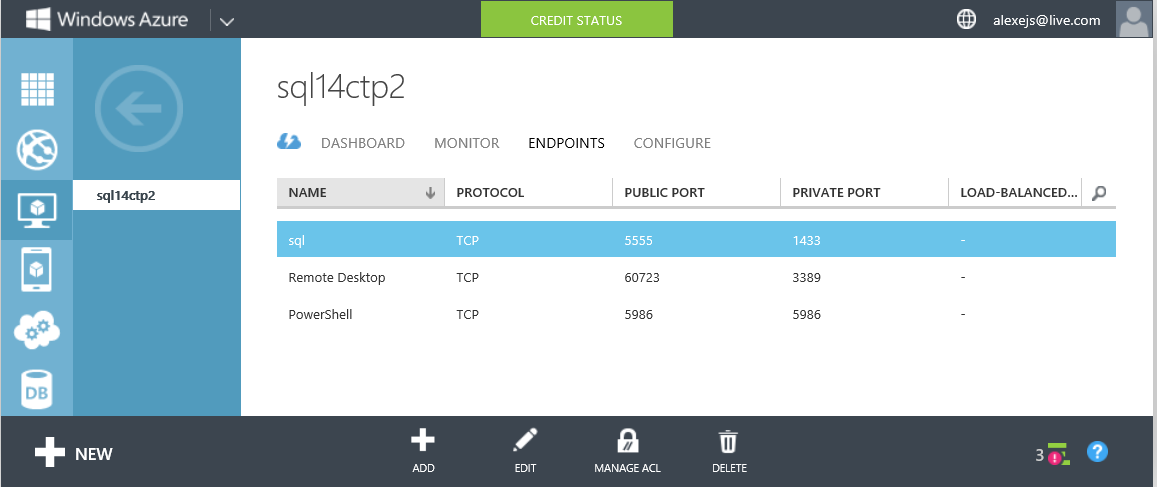Click the Public Port column header
The width and height of the screenshot is (1157, 487).
pos(696,193)
